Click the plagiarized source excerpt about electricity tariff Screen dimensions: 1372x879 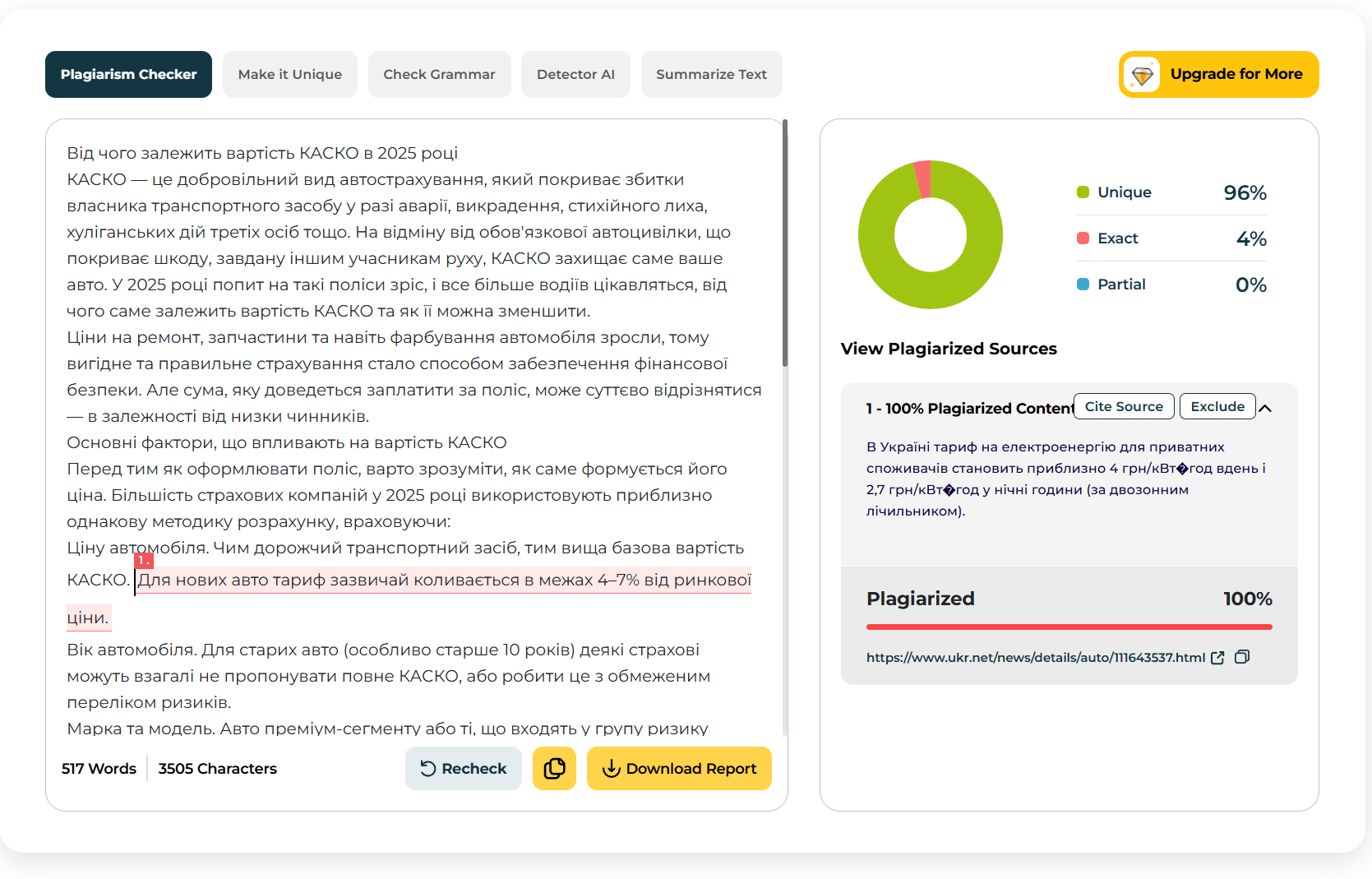1065,479
